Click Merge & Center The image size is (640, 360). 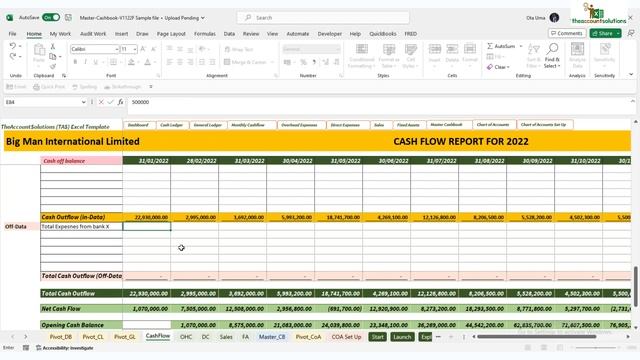(x=245, y=62)
